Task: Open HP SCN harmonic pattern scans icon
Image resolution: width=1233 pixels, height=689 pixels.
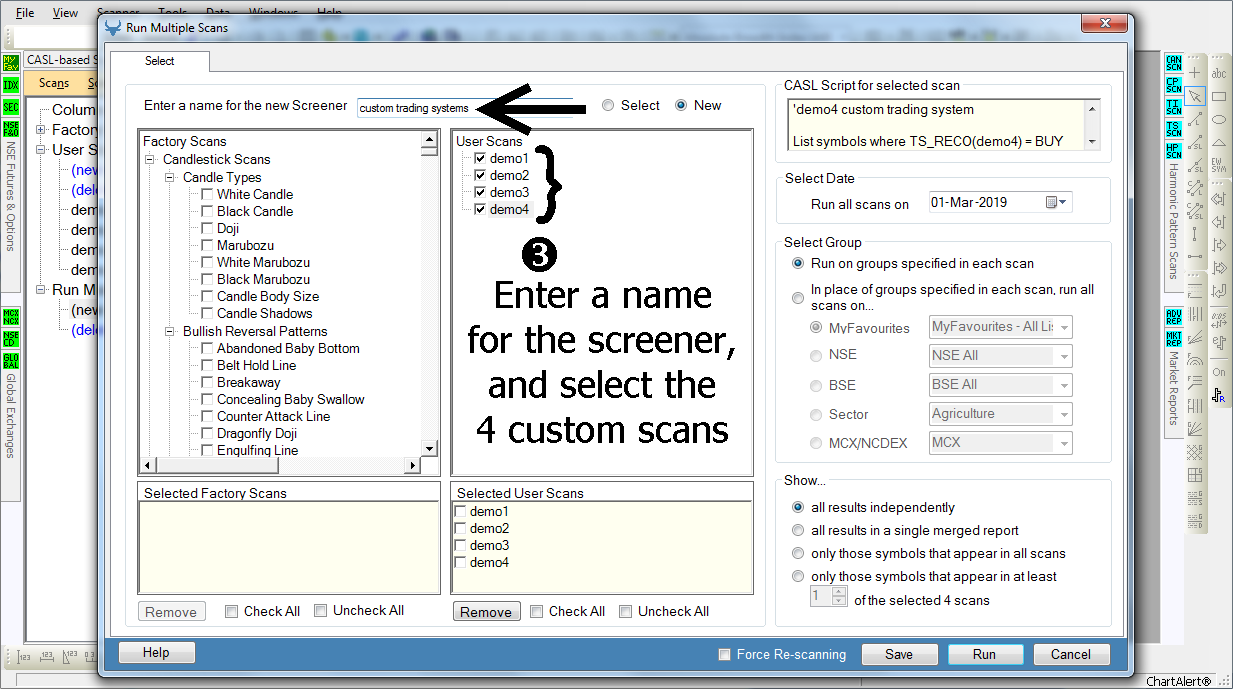Action: point(1174,150)
